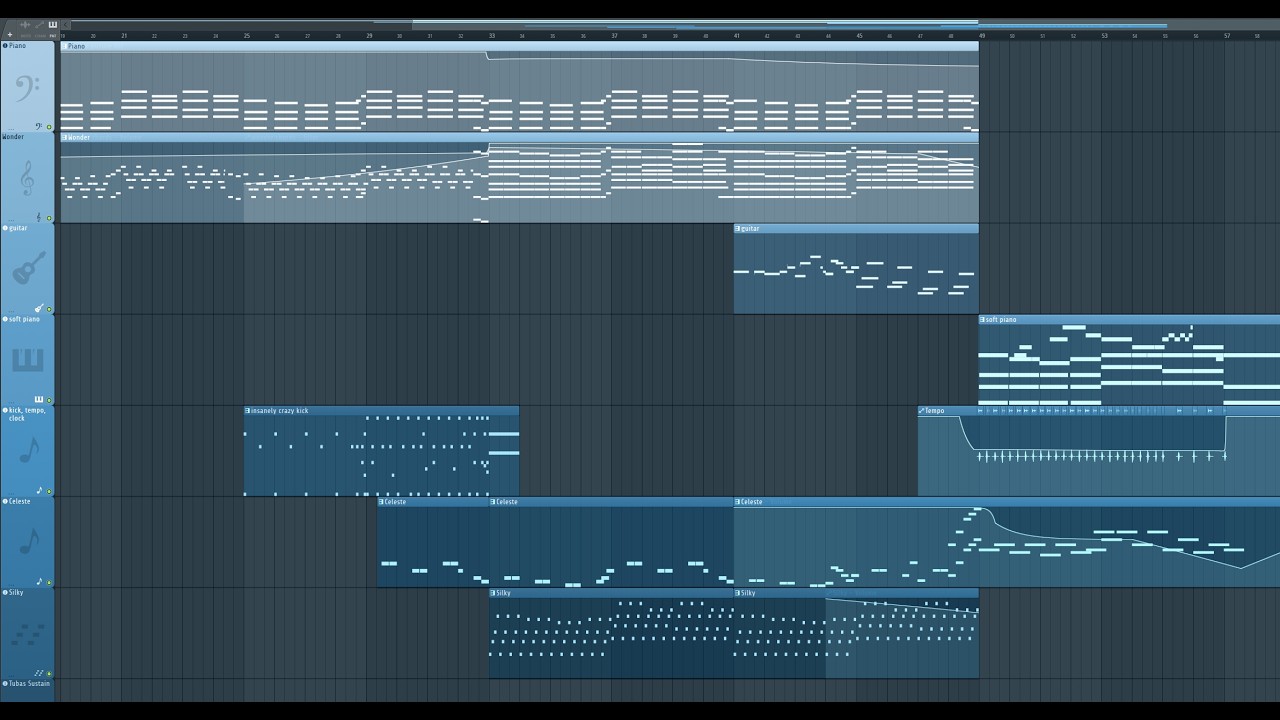Click the small step-pattern icon on Silky track
The image size is (1280, 720).
(39, 673)
